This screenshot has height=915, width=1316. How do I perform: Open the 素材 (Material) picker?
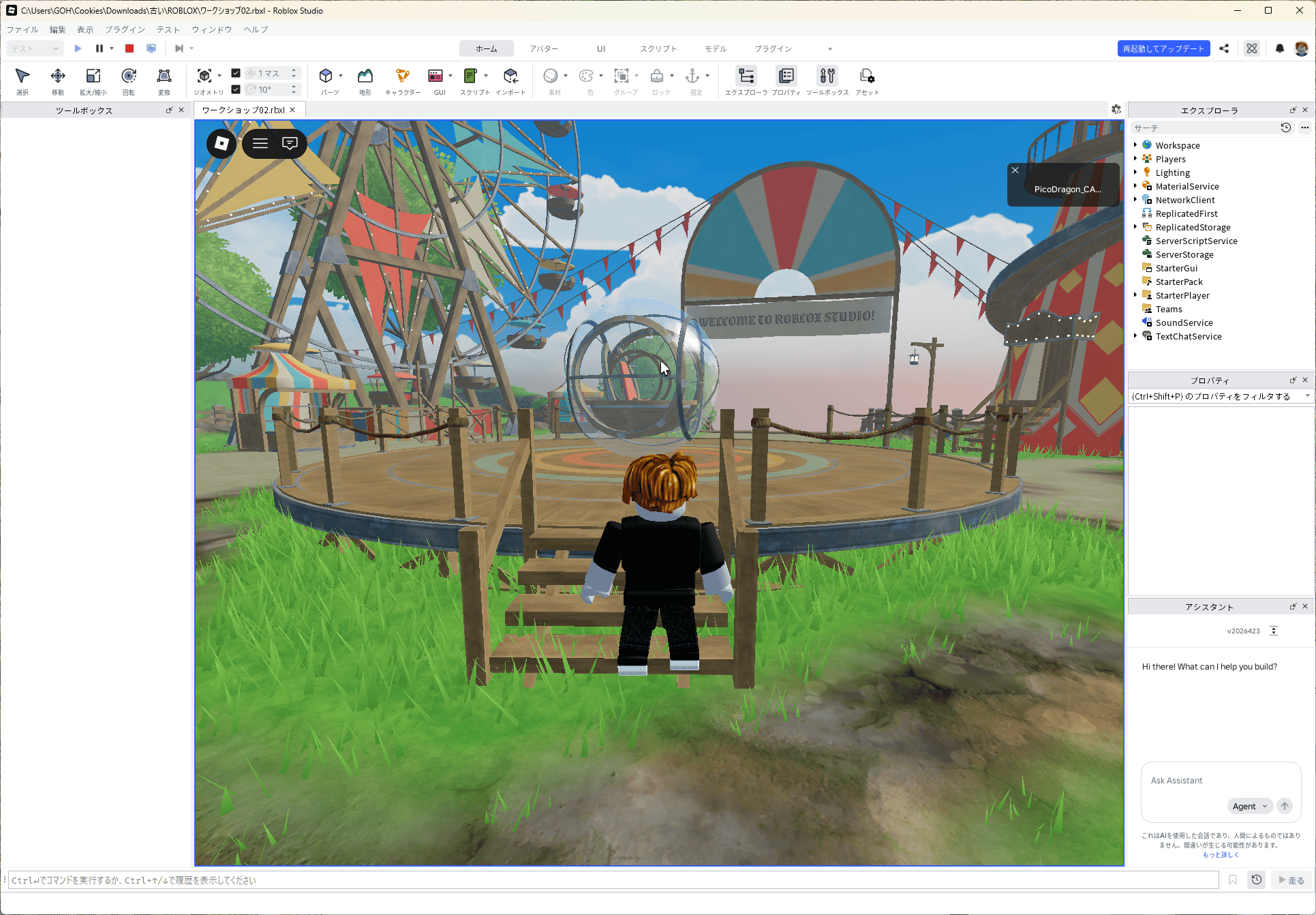[x=551, y=76]
